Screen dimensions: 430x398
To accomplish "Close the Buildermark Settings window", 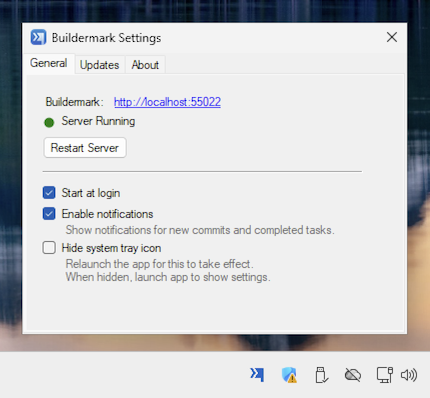I will click(x=392, y=37).
